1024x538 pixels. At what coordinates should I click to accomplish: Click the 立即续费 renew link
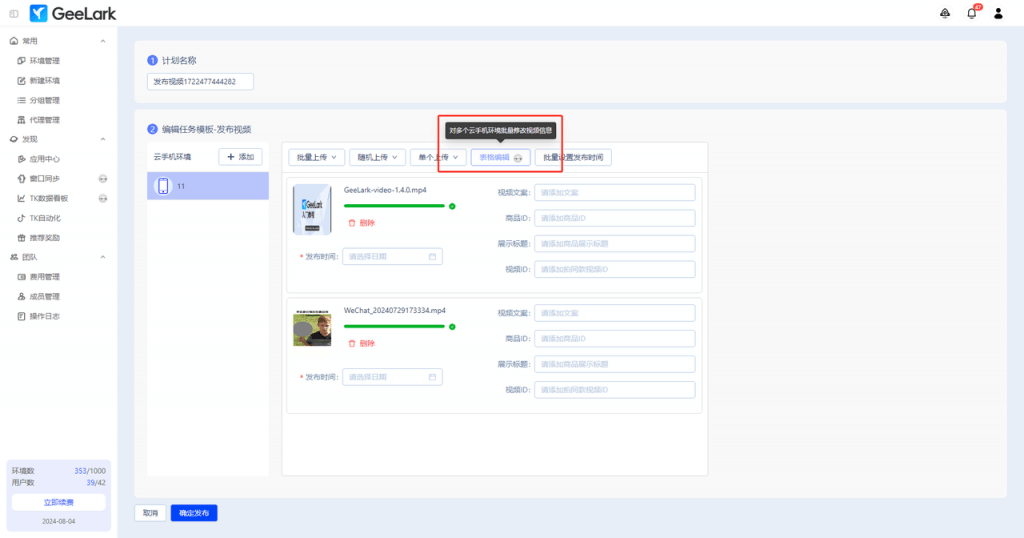tap(58, 502)
